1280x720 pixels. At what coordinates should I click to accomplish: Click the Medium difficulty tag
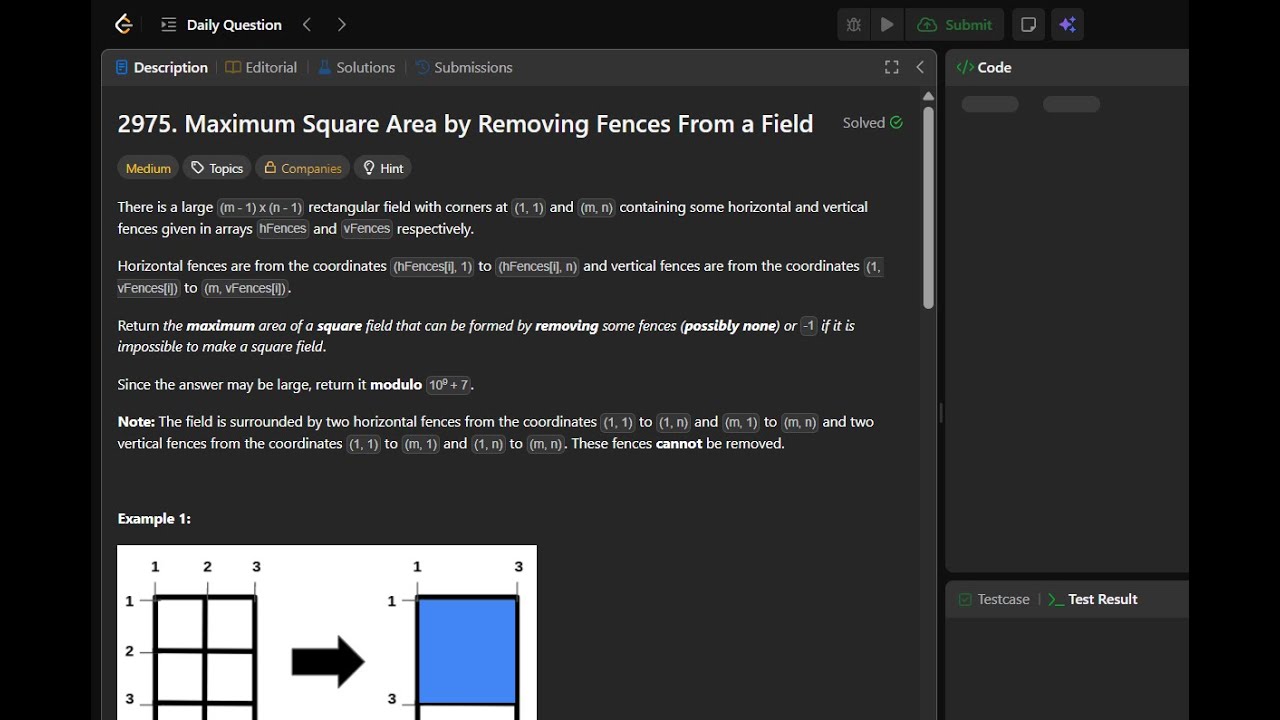148,168
